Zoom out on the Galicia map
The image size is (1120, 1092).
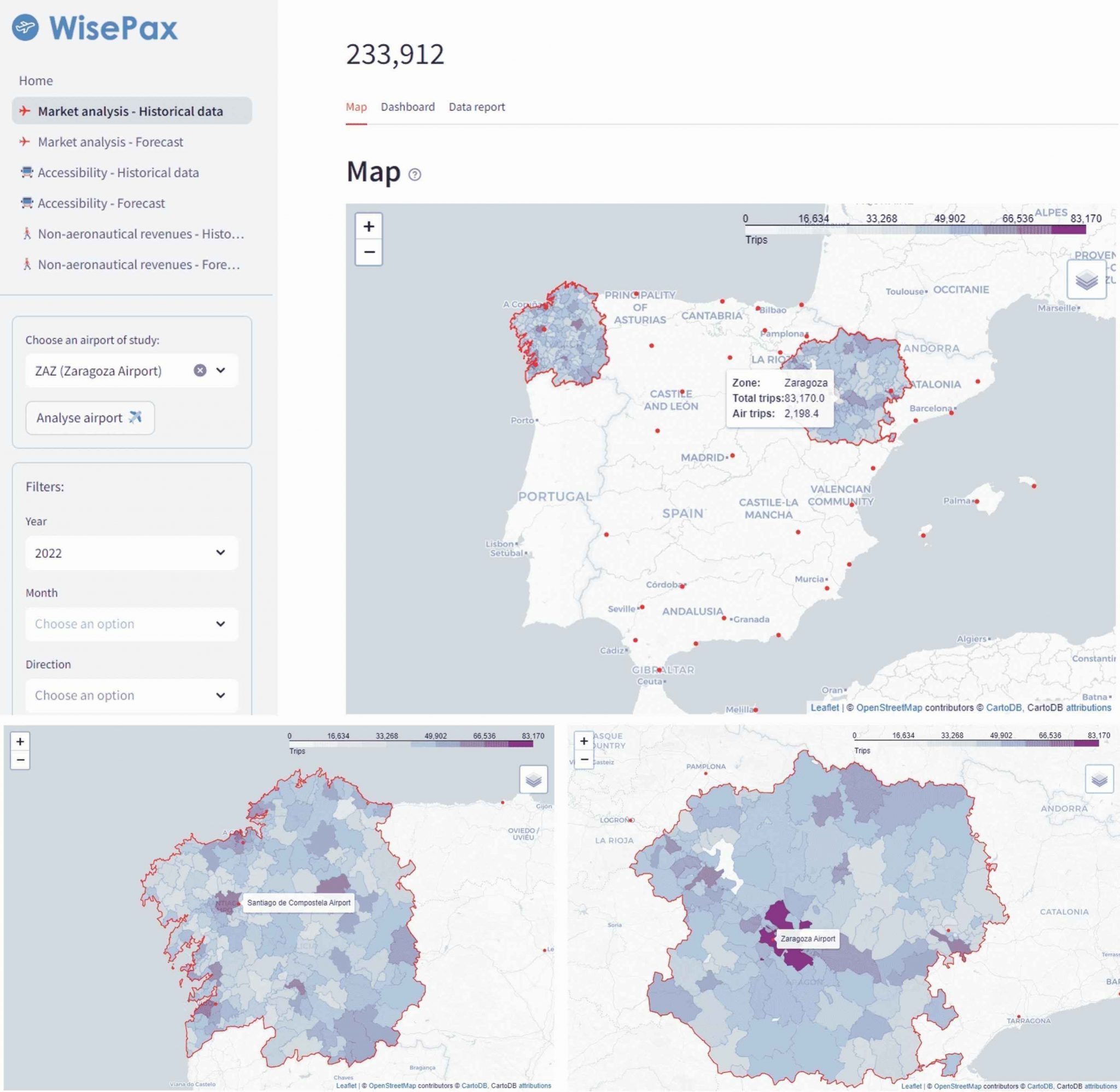pyautogui.click(x=20, y=761)
